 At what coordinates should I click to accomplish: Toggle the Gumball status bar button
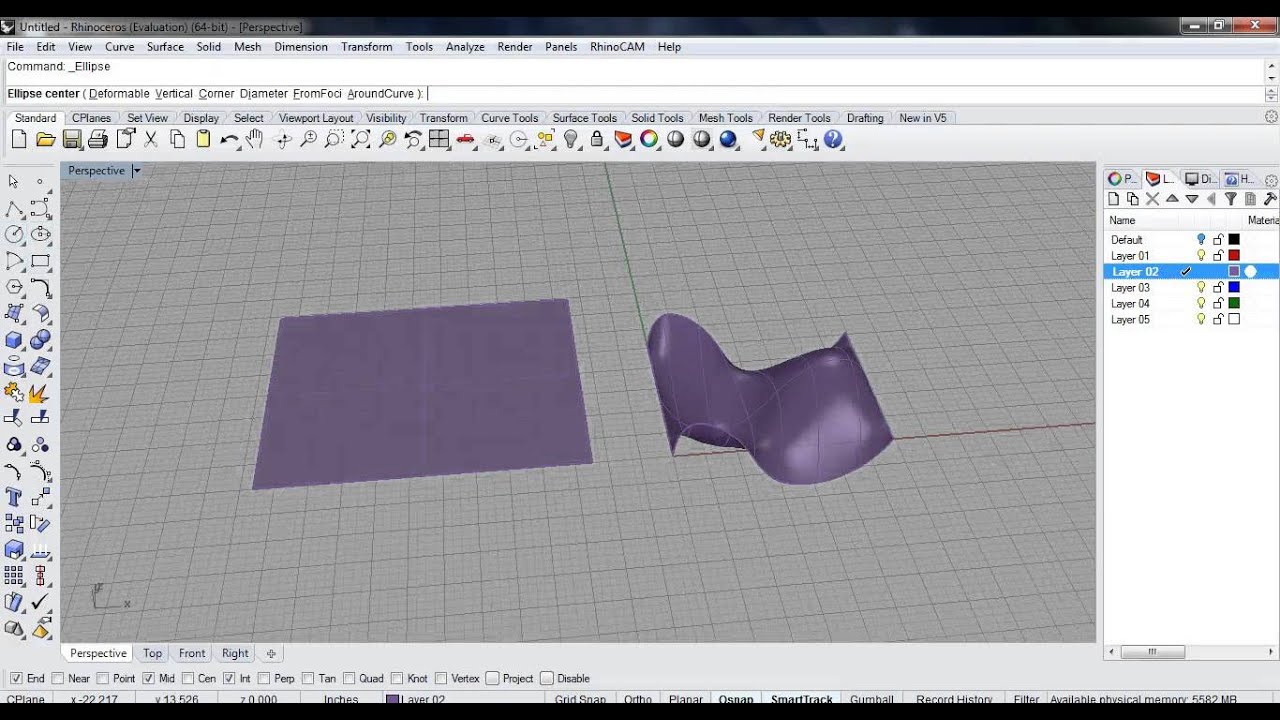point(871,699)
